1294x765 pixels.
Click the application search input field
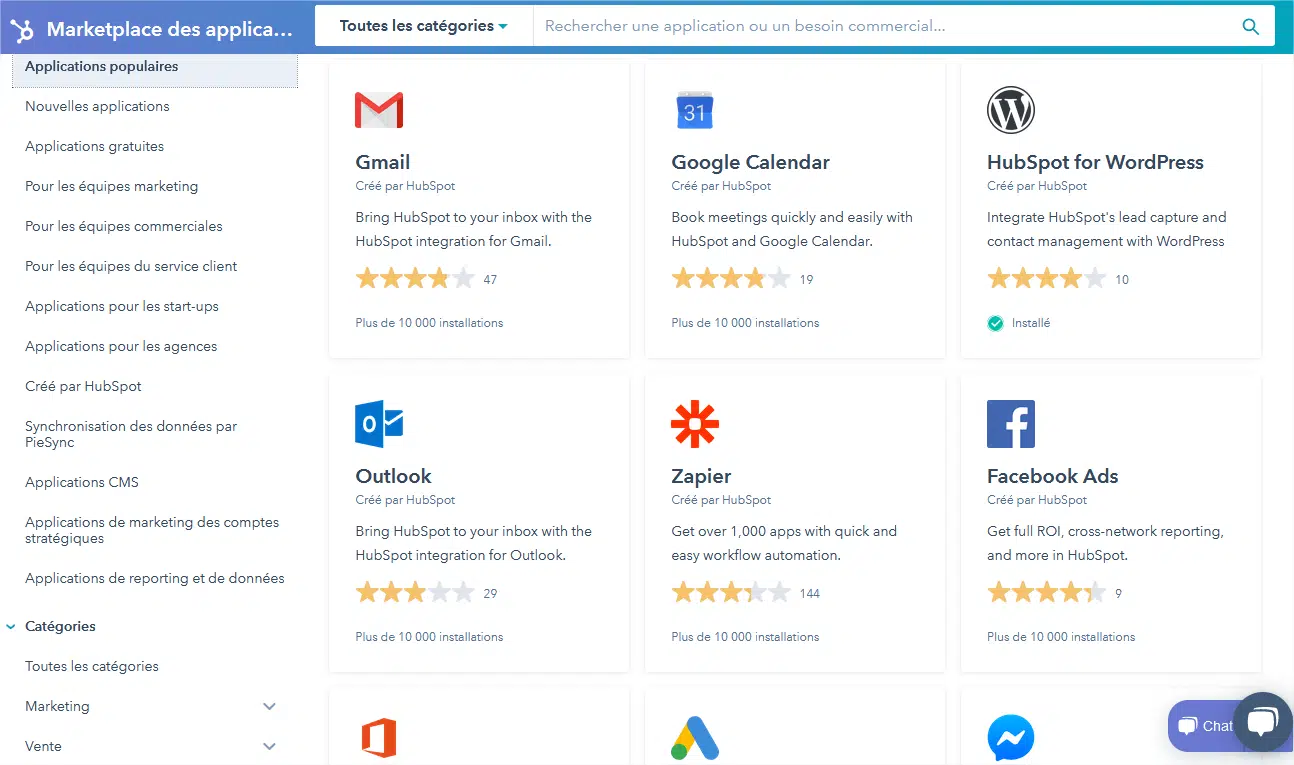point(880,27)
